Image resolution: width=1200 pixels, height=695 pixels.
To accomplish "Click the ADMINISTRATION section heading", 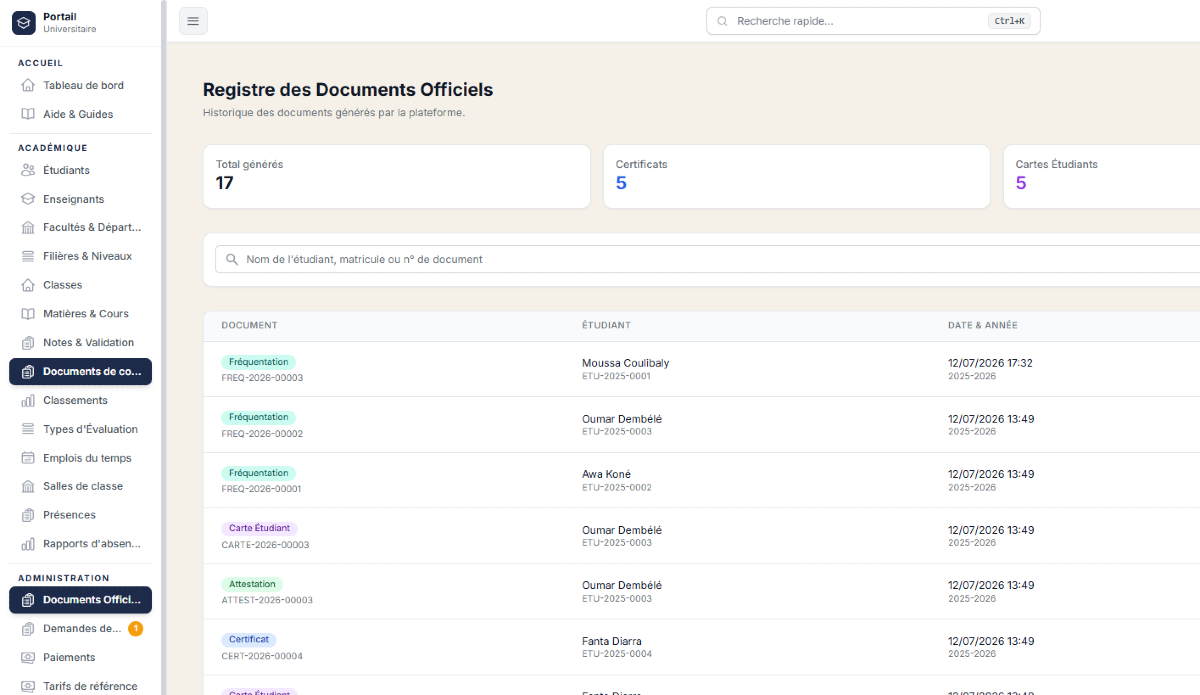I will click(x=64, y=578).
